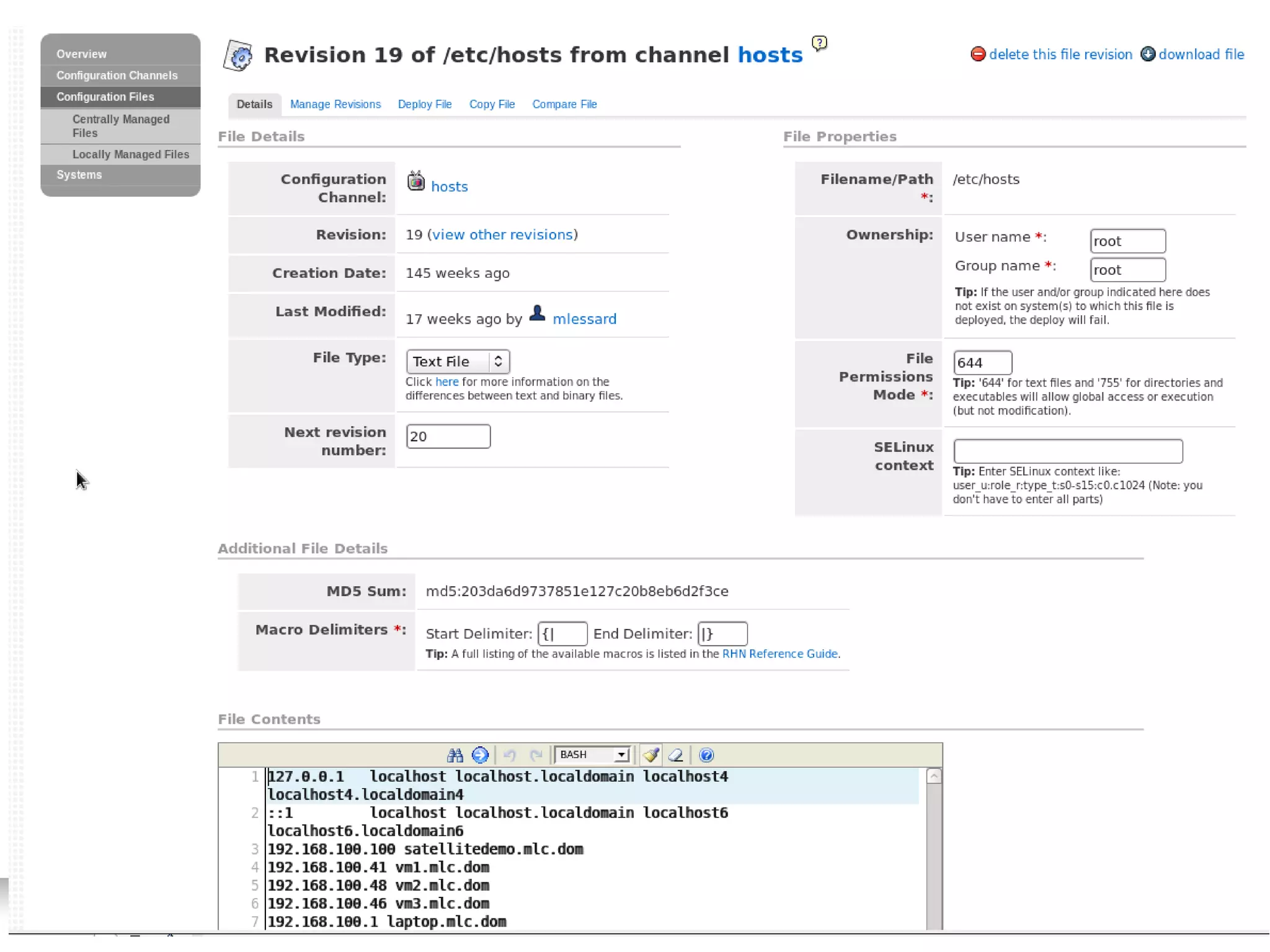Viewport: 1270px width, 952px height.
Task: Click the eraser reset highlight icon
Action: [x=676, y=755]
